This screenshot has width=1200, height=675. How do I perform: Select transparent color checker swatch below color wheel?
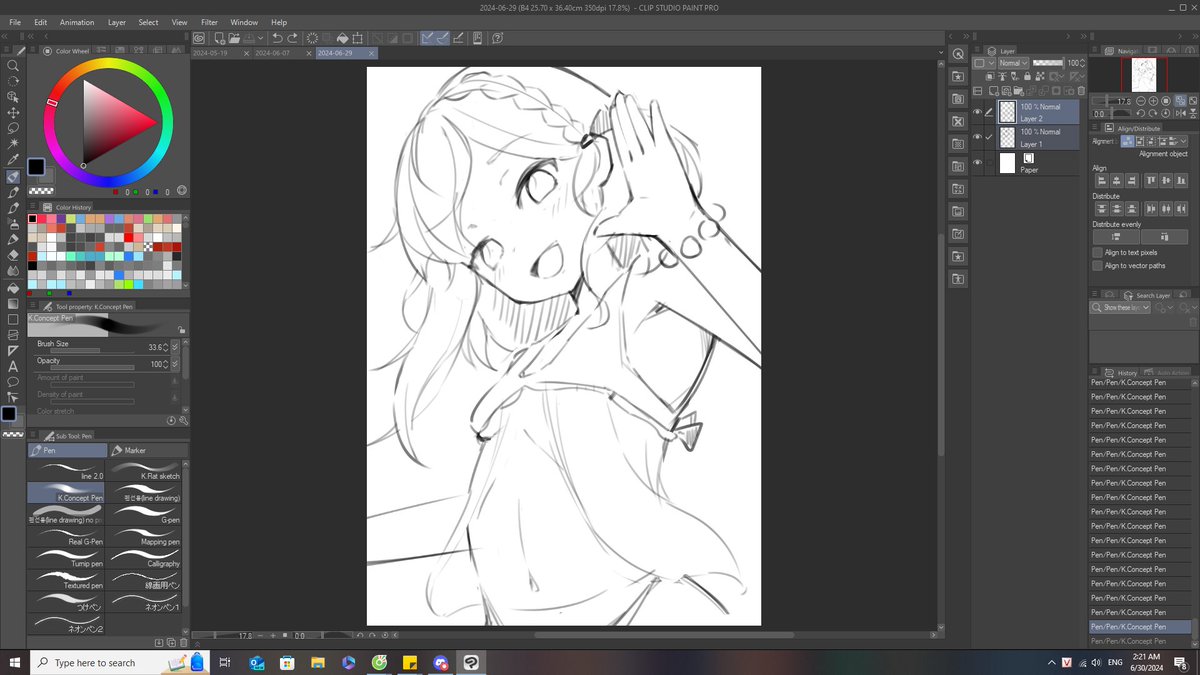pos(41,190)
